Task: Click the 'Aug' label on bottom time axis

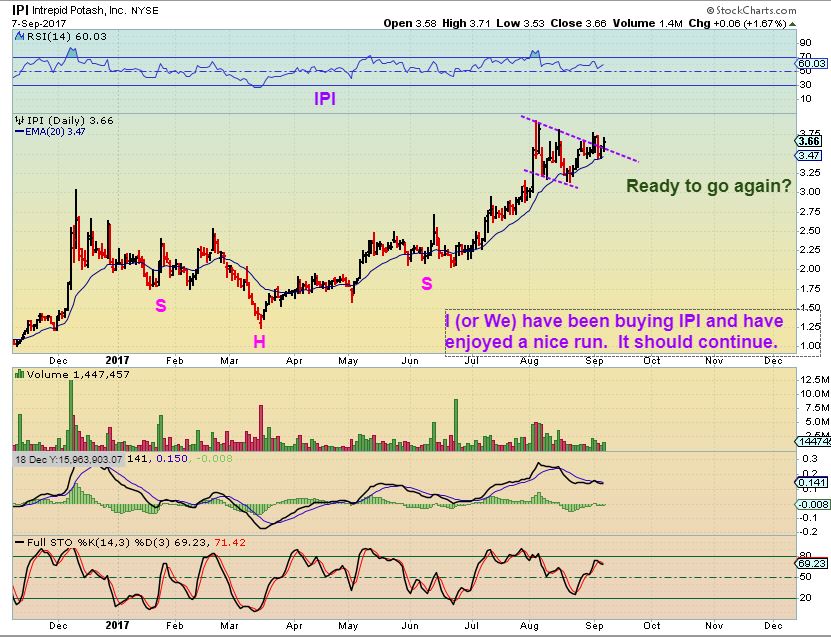Action: pos(529,625)
